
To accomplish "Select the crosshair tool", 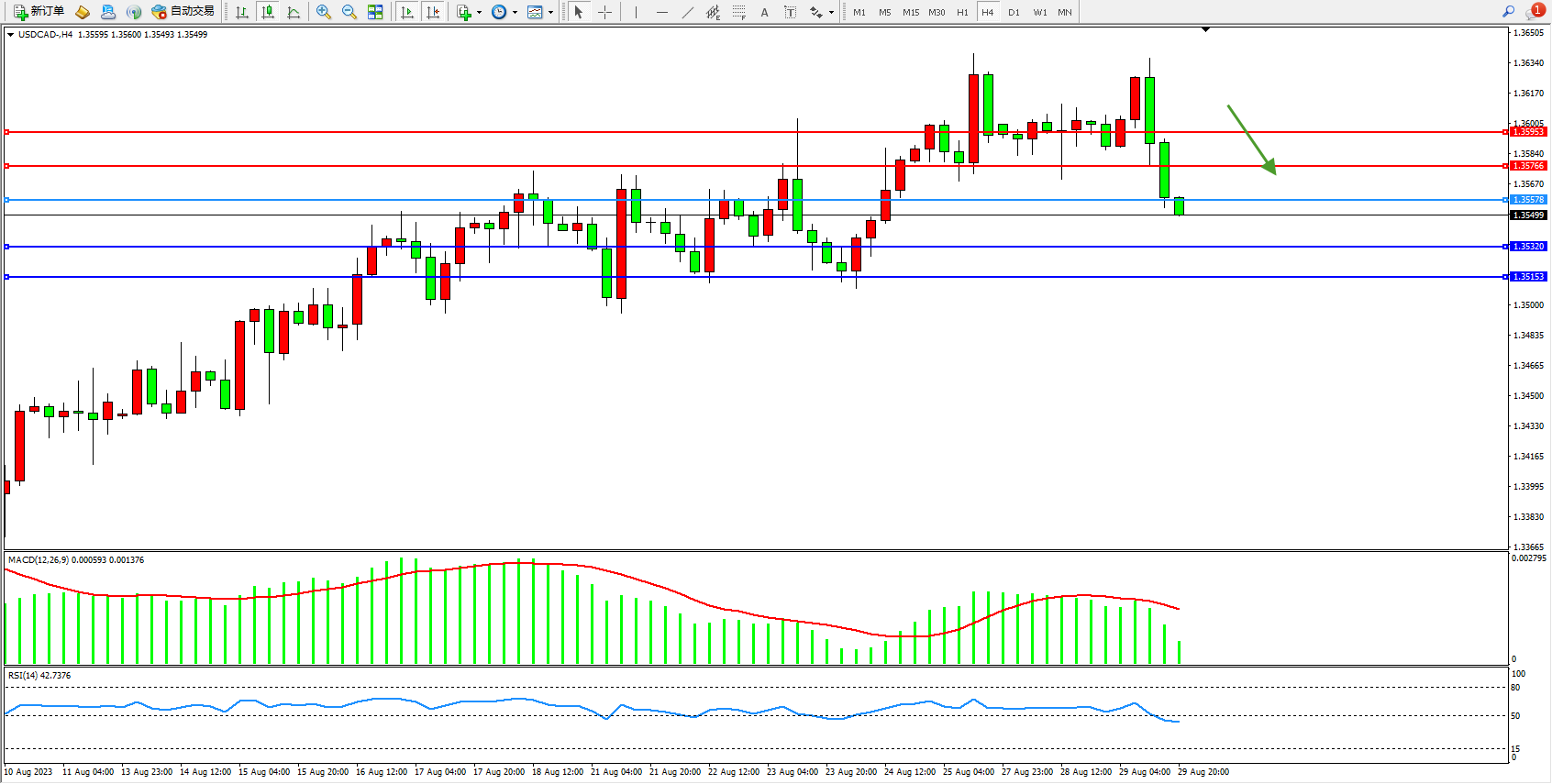I will pyautogui.click(x=605, y=12).
